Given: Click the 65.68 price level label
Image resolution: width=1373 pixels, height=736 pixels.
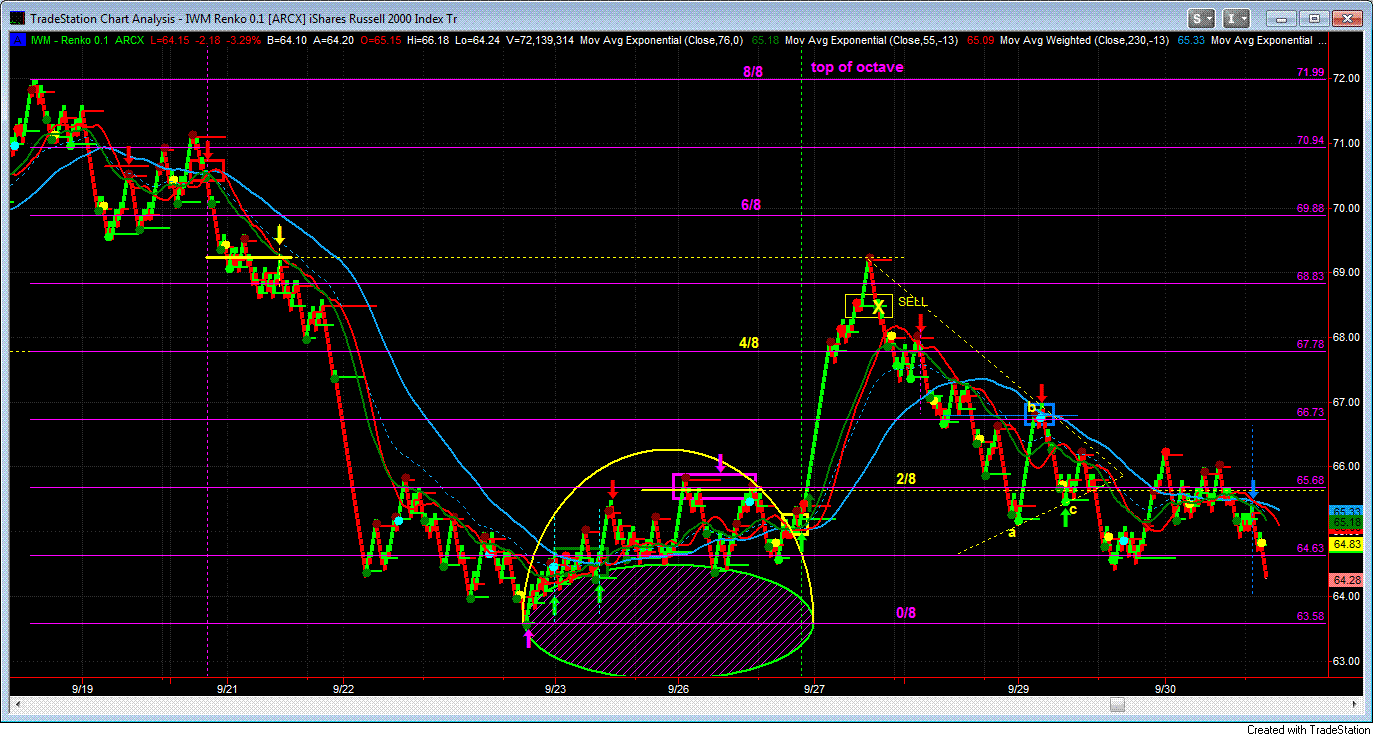Looking at the screenshot, I should tap(1310, 480).
